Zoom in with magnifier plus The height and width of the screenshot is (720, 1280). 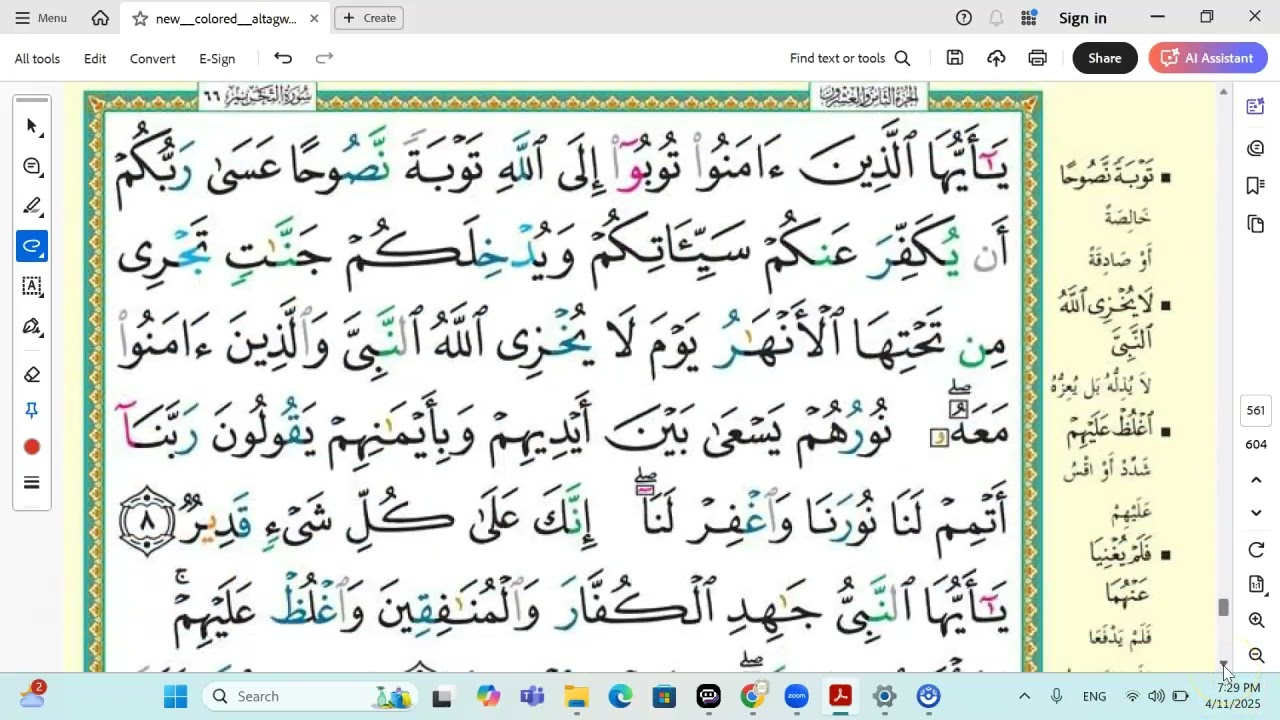pyautogui.click(x=1257, y=621)
